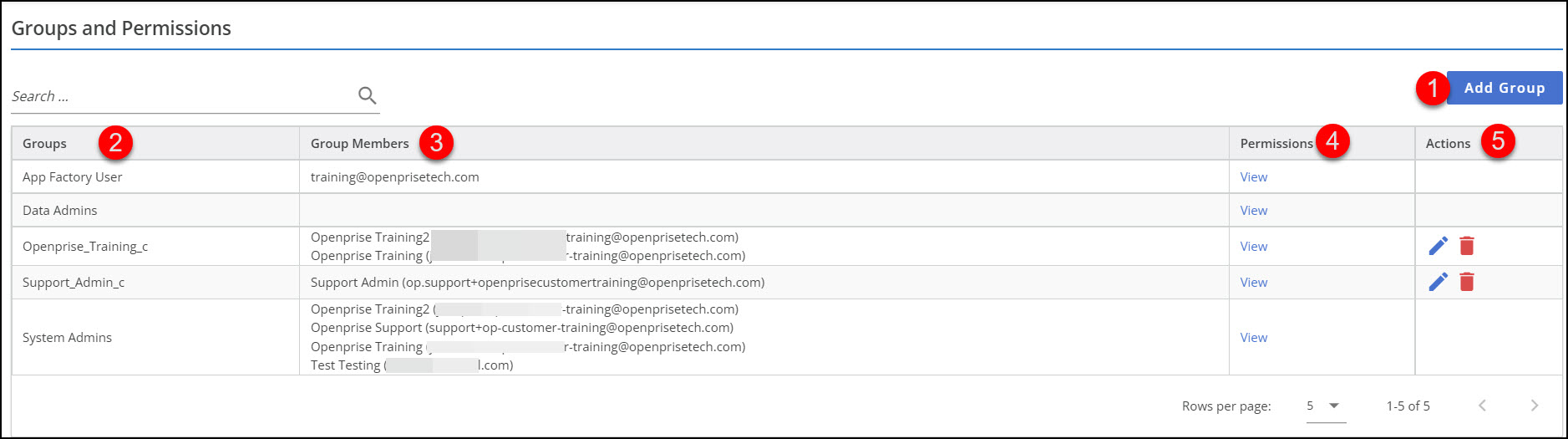
Task: Select the System Admins group row
Action: click(67, 338)
